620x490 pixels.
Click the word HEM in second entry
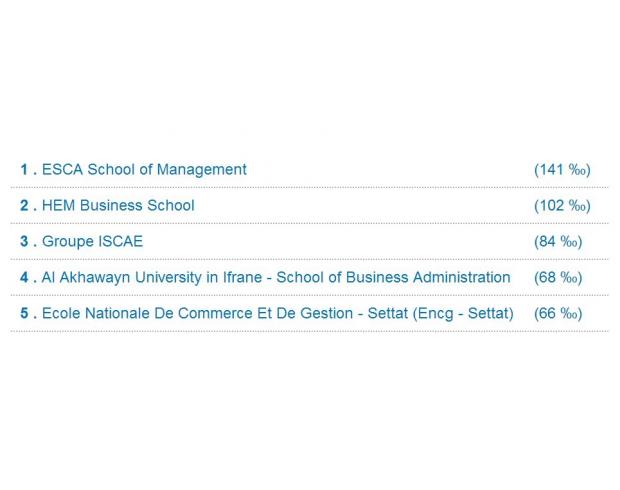coord(59,206)
